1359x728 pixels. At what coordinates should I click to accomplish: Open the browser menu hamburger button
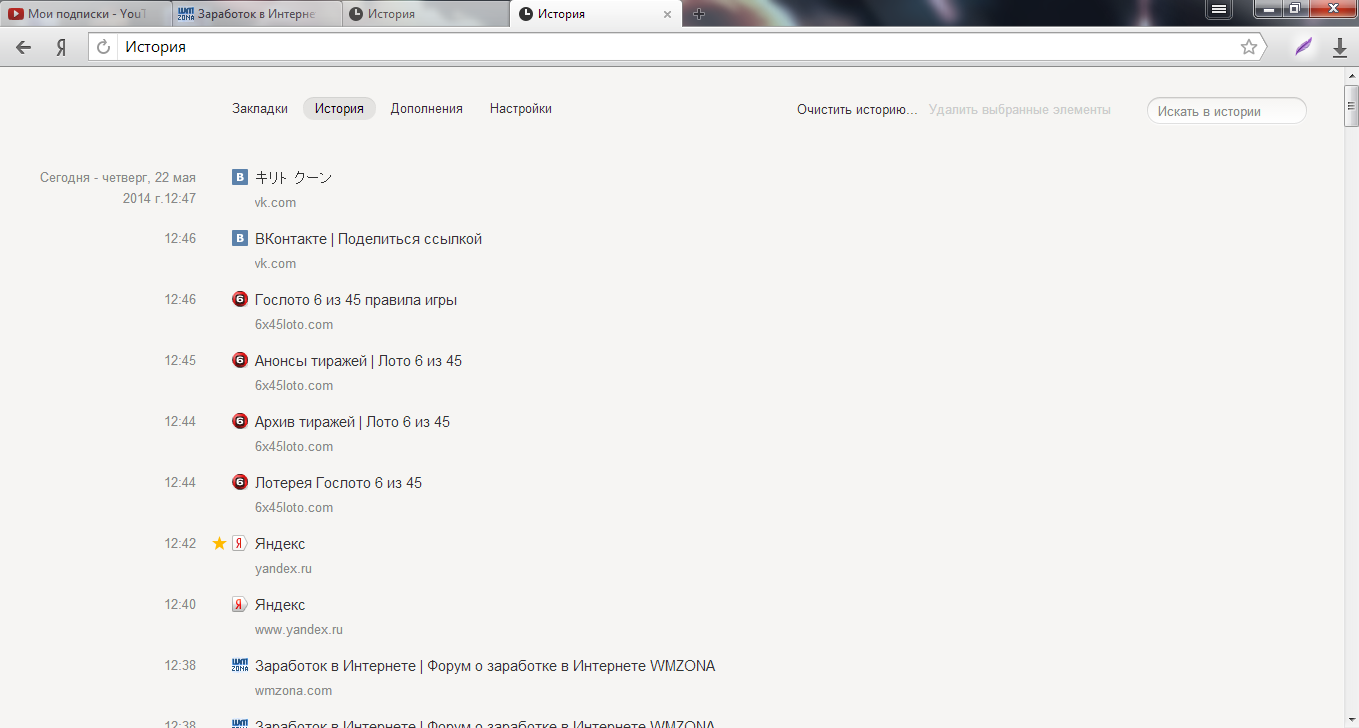pos(1218,8)
